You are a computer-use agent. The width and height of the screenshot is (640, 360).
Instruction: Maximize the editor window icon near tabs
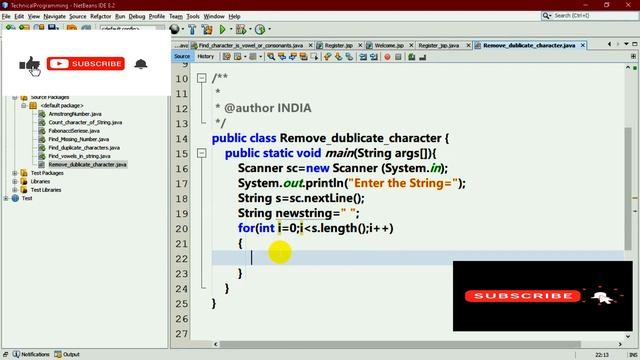[635, 44]
